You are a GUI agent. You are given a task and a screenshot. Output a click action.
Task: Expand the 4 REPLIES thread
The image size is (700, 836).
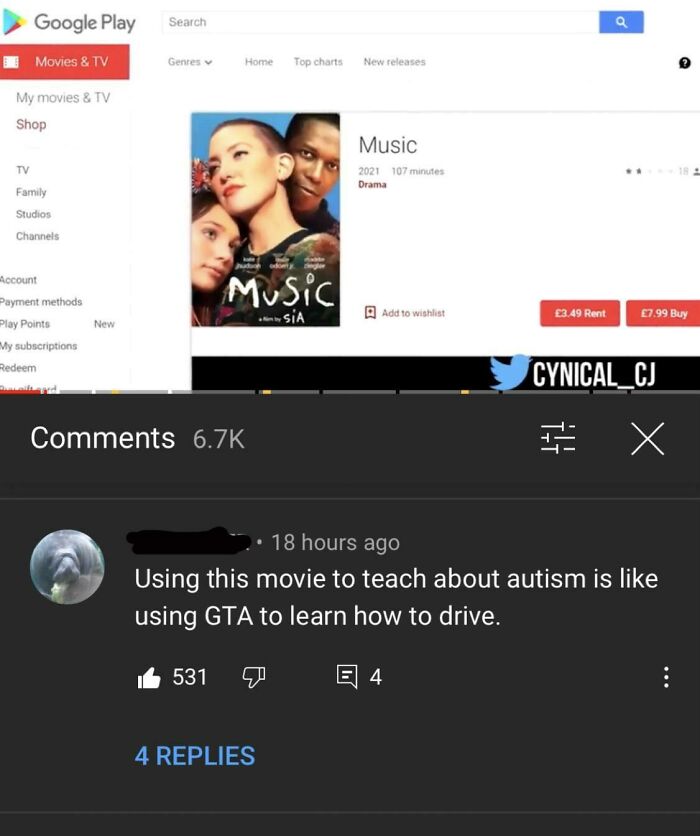[x=195, y=756]
